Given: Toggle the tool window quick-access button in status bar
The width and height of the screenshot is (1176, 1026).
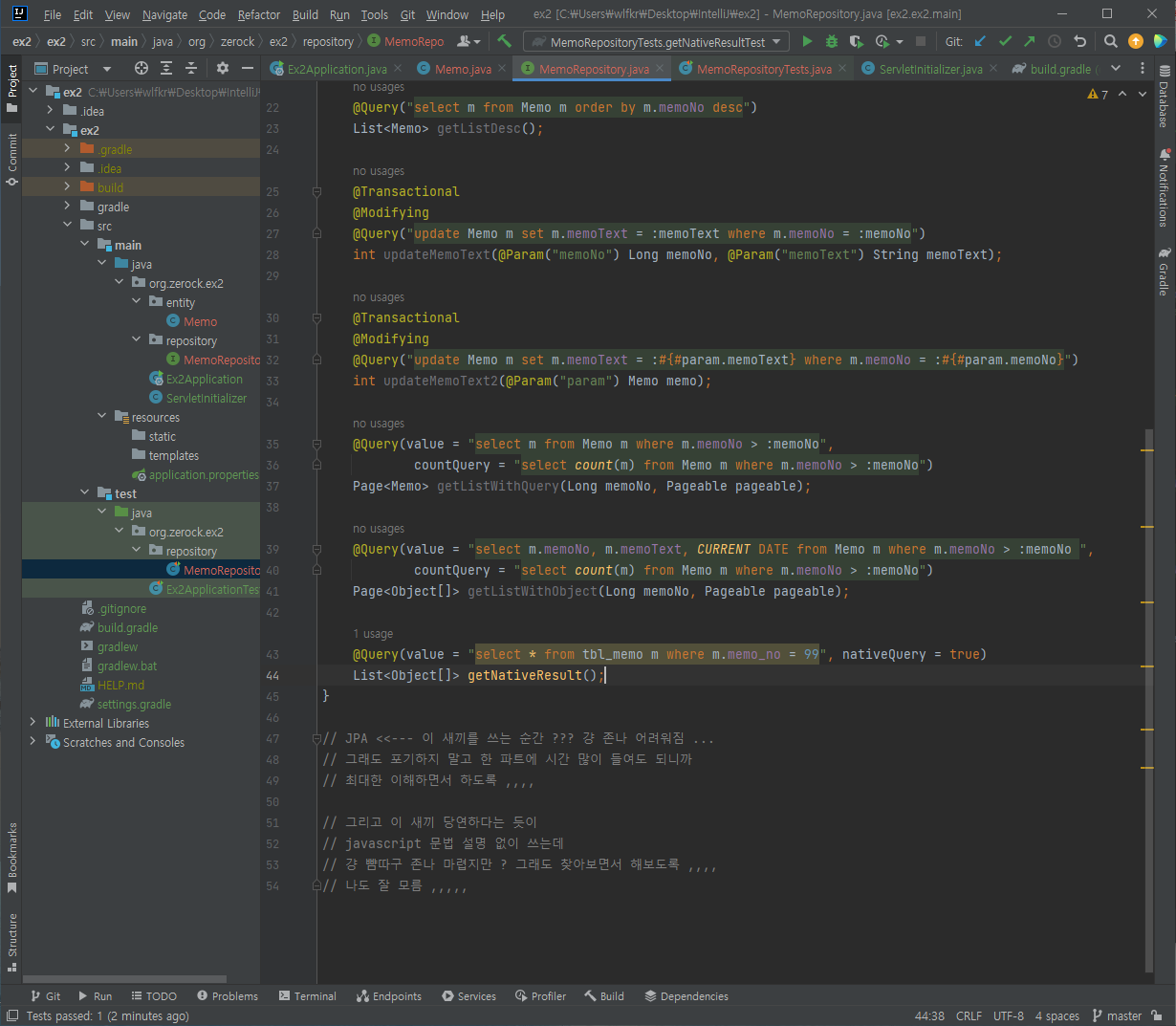Looking at the screenshot, I should 12,1016.
